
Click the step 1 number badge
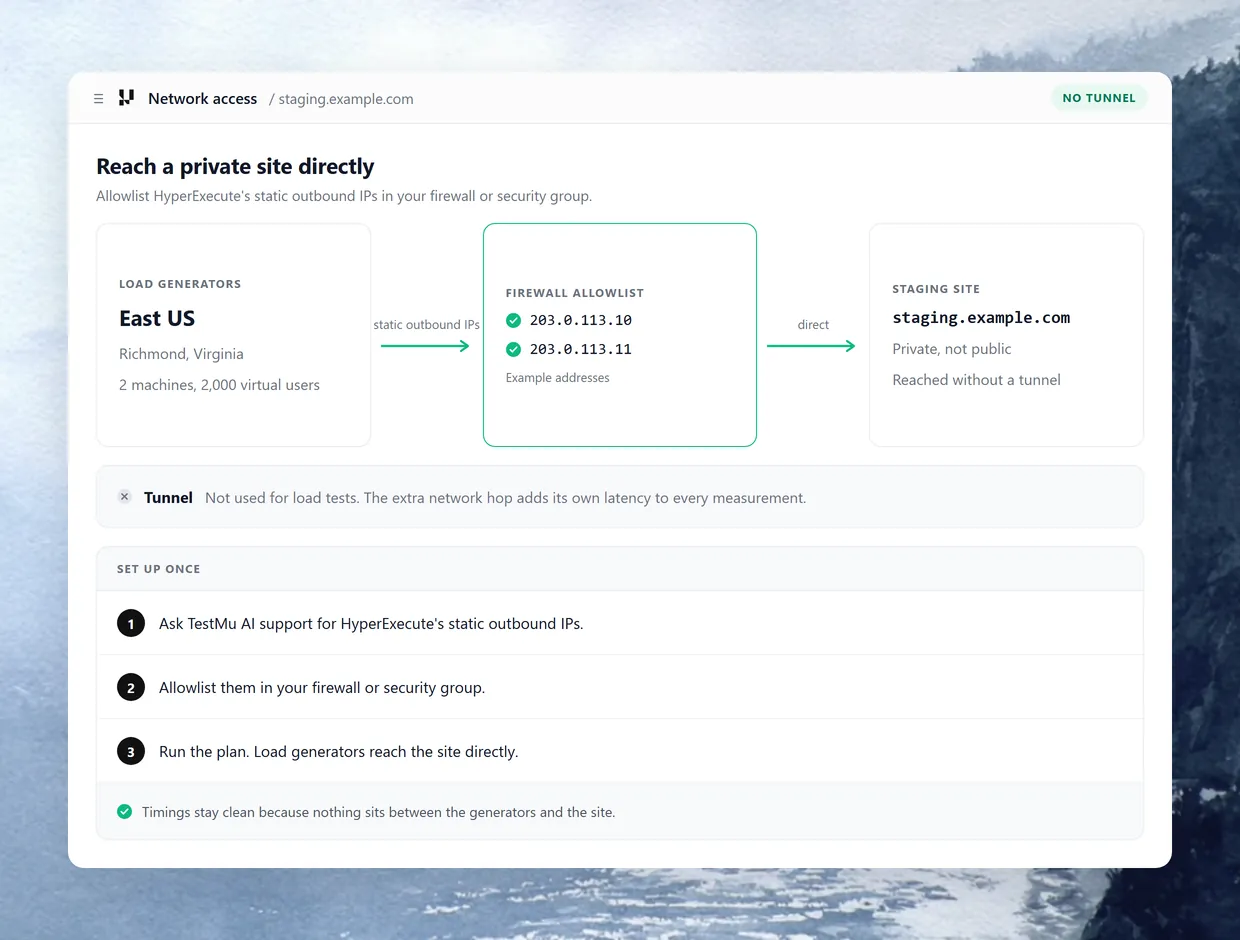point(131,624)
